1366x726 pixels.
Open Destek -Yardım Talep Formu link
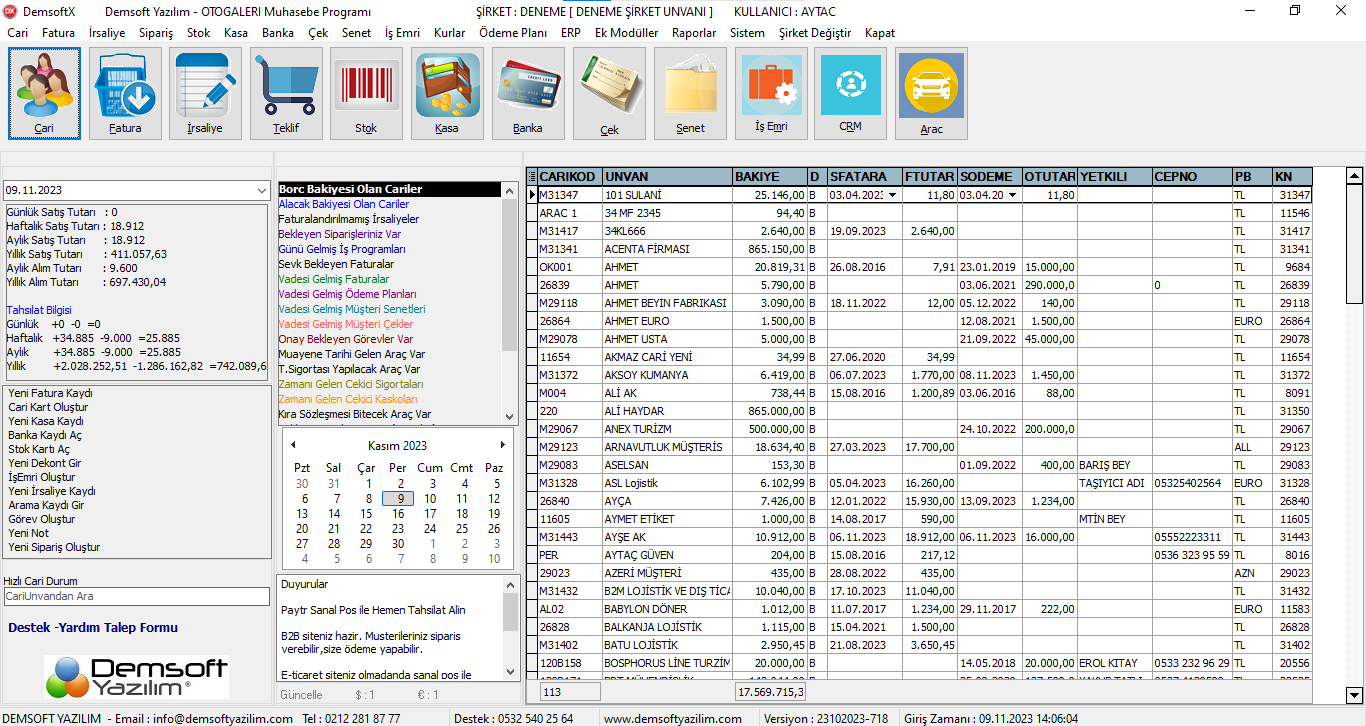click(93, 628)
